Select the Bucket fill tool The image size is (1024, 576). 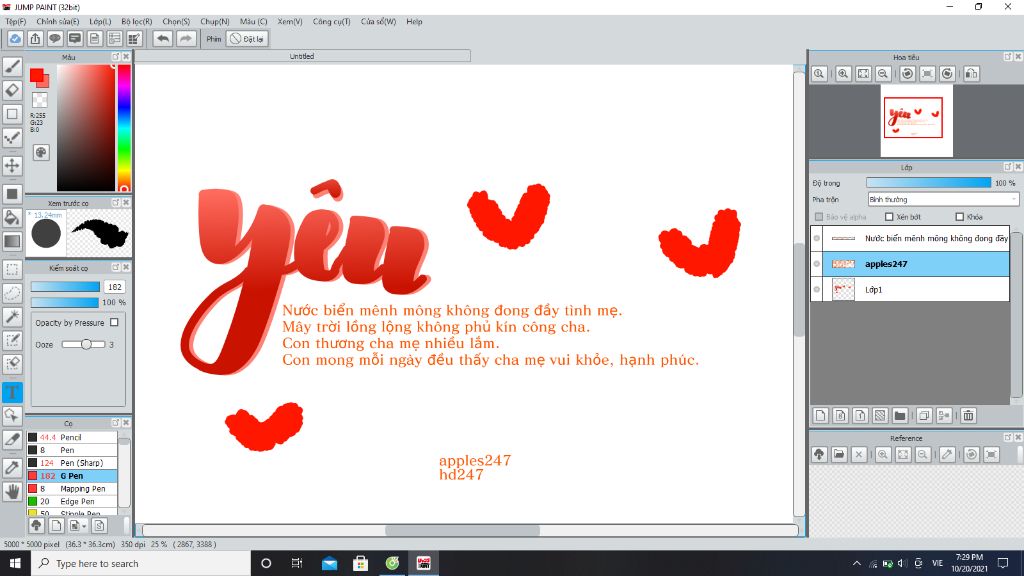(12, 217)
